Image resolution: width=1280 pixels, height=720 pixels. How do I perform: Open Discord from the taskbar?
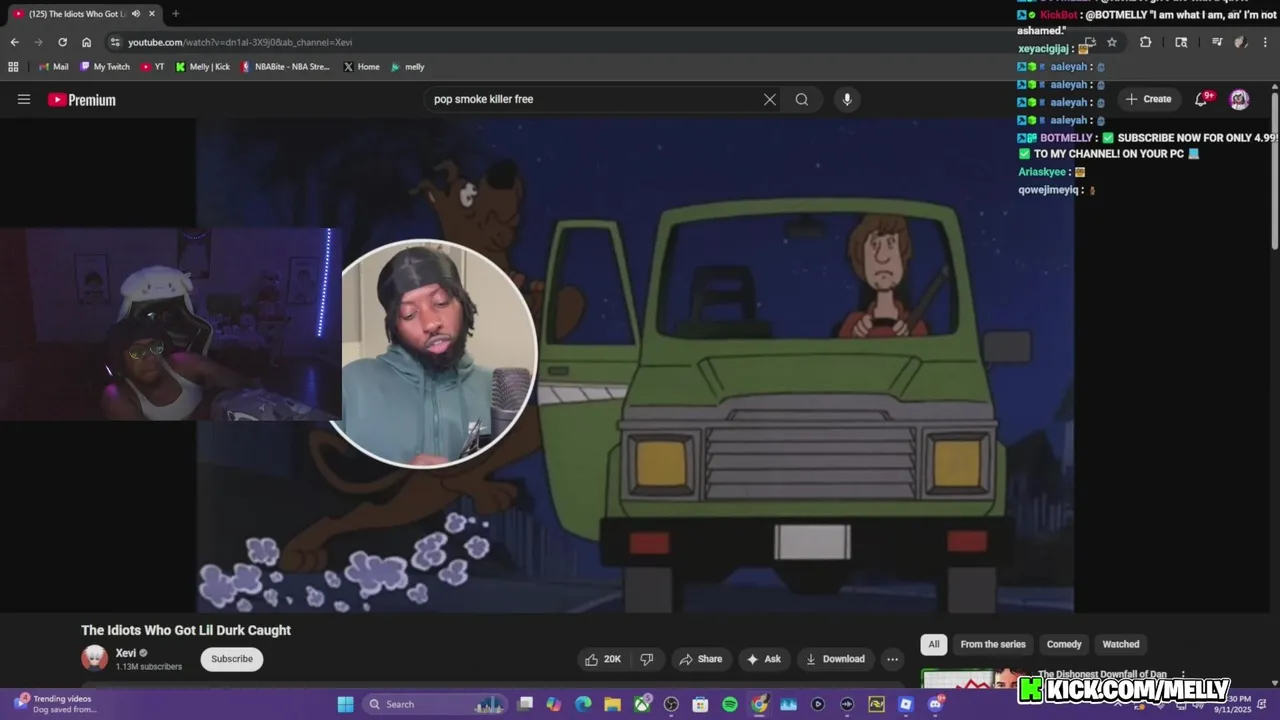pos(935,704)
